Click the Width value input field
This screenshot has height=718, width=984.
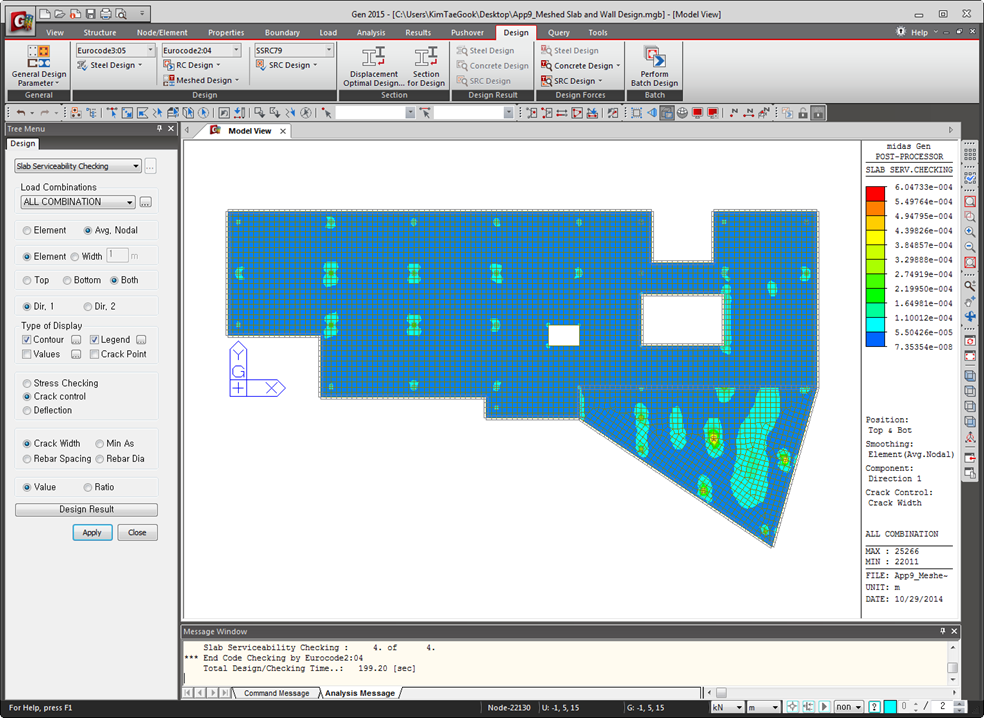(x=117, y=256)
